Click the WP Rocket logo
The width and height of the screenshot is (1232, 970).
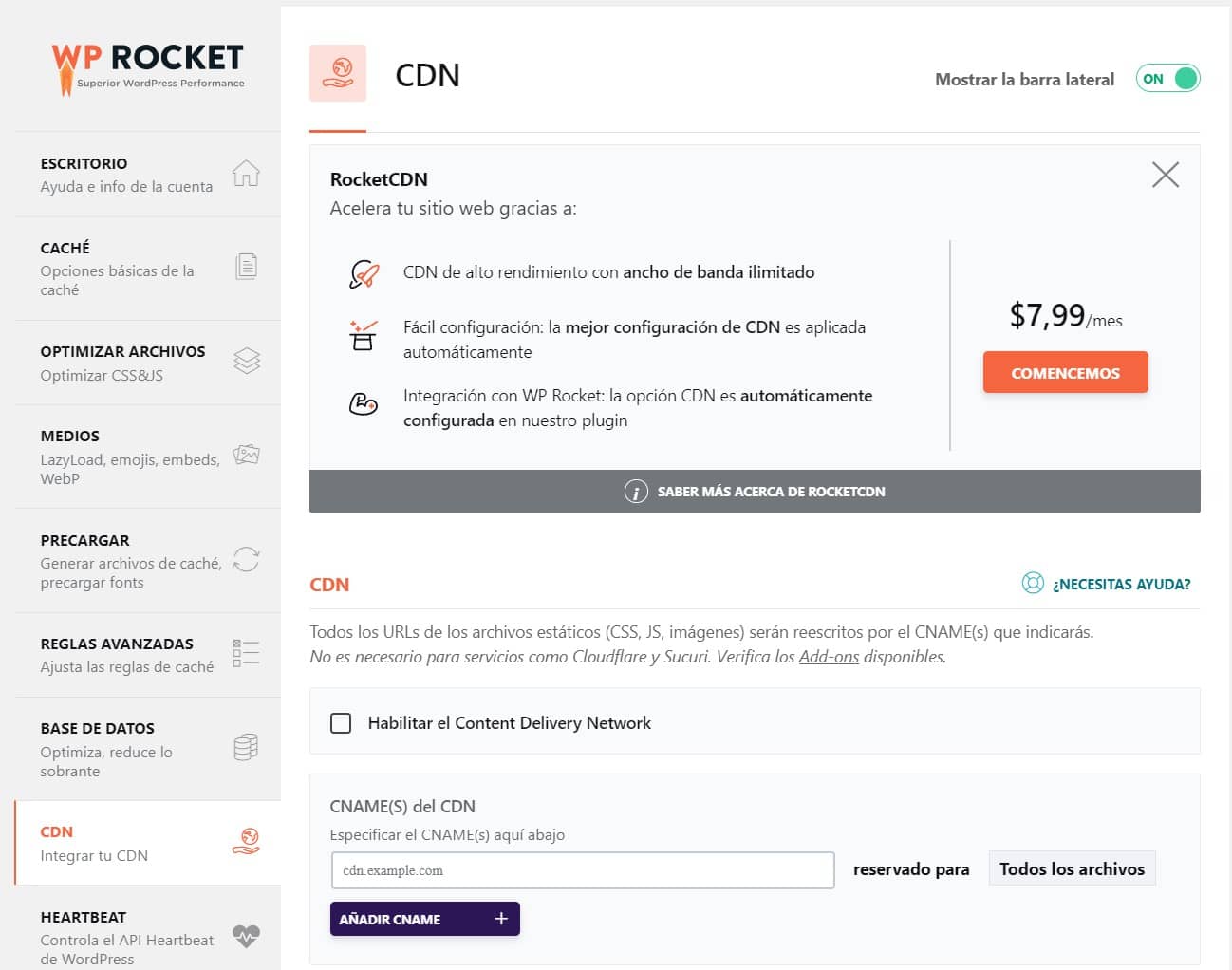[x=147, y=64]
